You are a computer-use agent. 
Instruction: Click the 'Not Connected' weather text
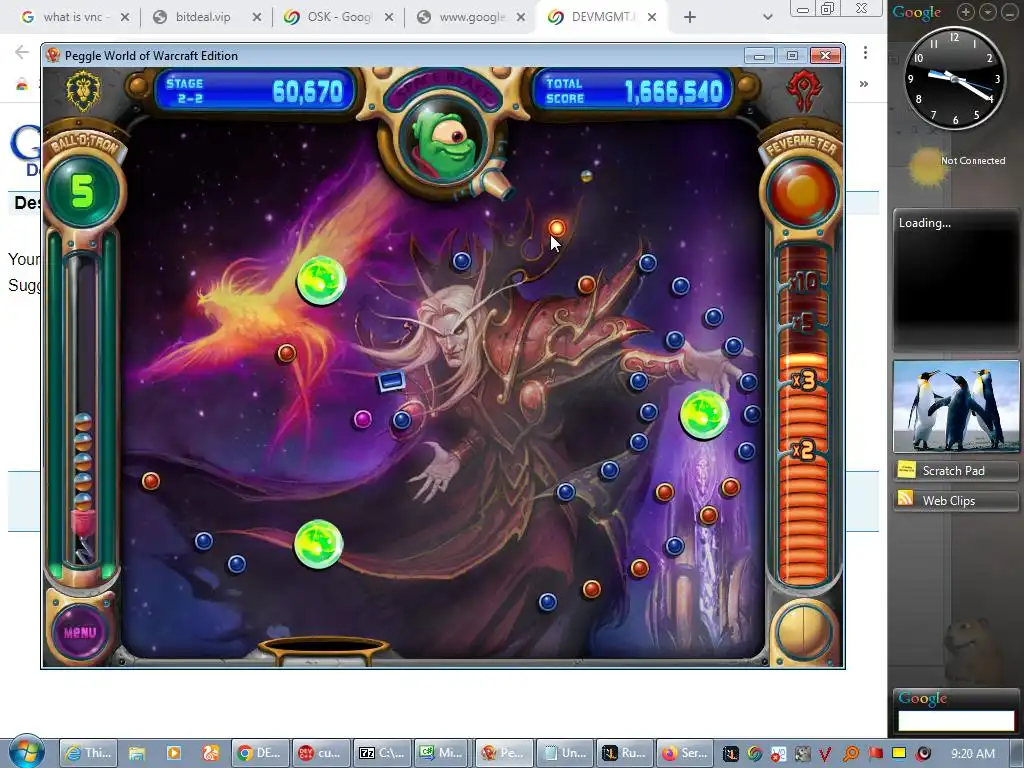972,161
